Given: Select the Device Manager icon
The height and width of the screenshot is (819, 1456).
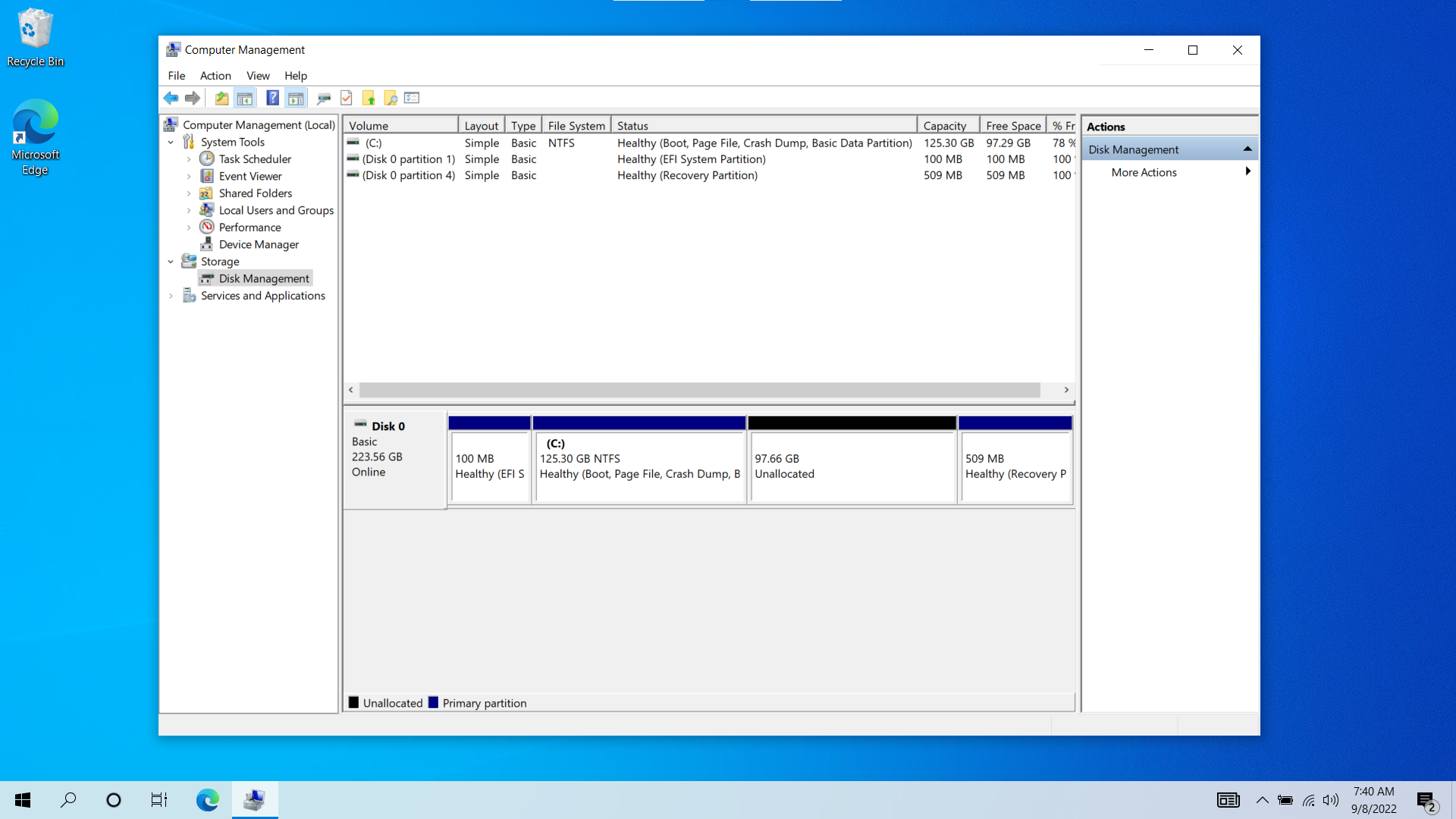Looking at the screenshot, I should (x=207, y=243).
